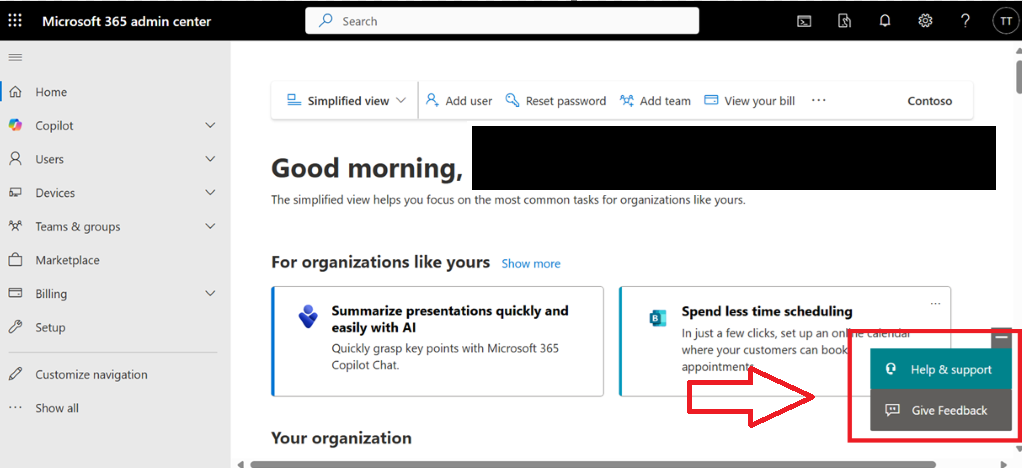This screenshot has height=468, width=1023.
Task: Open settings gear in top bar
Action: click(x=924, y=21)
